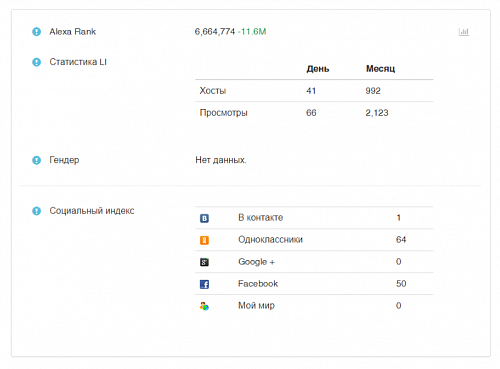Image resolution: width=500 pixels, height=369 pixels.
Task: Click the Просмотры row label
Action: tap(224, 113)
